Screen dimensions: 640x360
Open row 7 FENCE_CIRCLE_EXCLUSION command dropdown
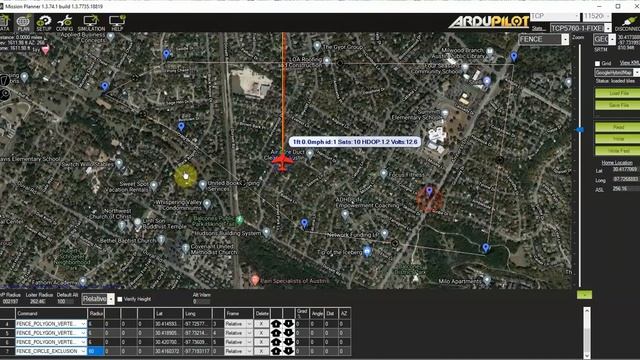coord(51,351)
